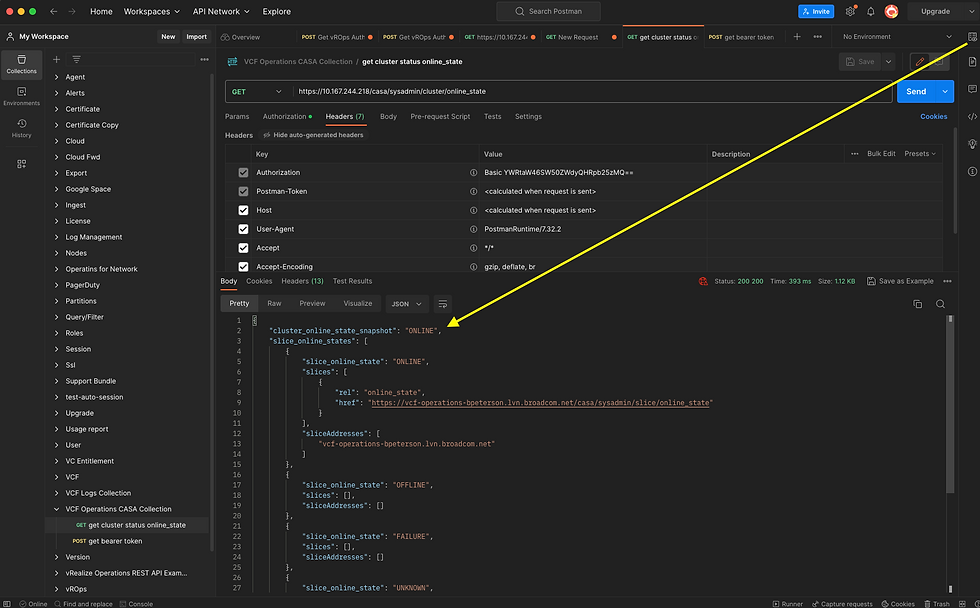Open the environment quick look icon
The width and height of the screenshot is (980, 608).
972,37
